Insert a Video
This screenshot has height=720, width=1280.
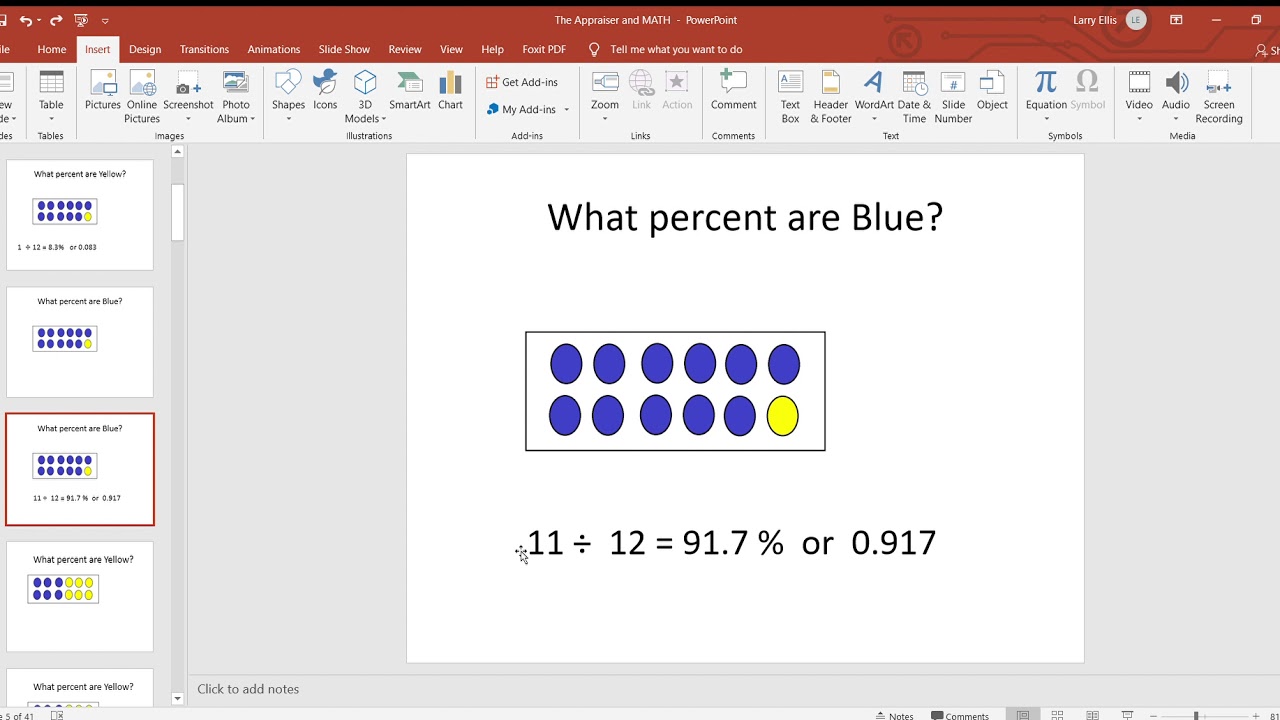1139,96
